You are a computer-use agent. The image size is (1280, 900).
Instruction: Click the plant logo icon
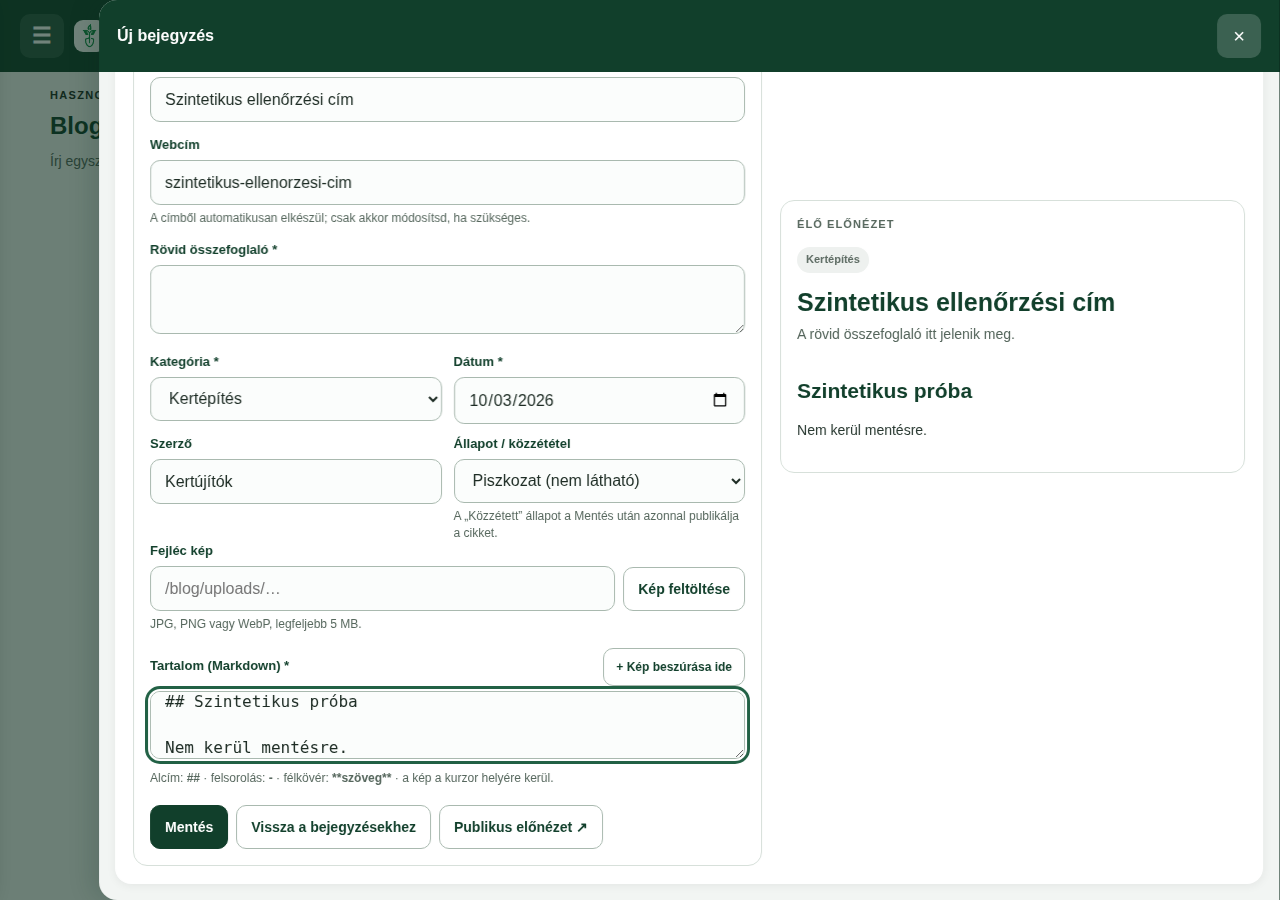[89, 36]
